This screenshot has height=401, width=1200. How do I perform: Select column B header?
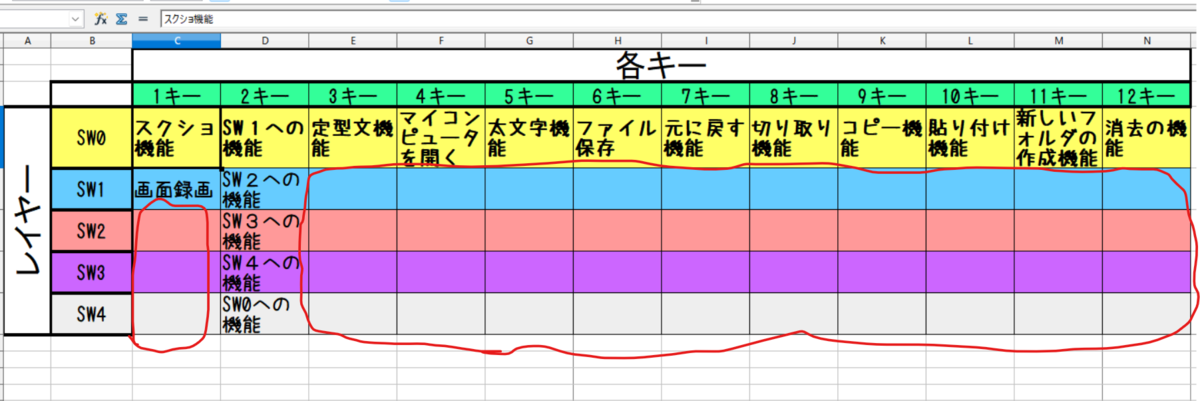pyautogui.click(x=92, y=40)
